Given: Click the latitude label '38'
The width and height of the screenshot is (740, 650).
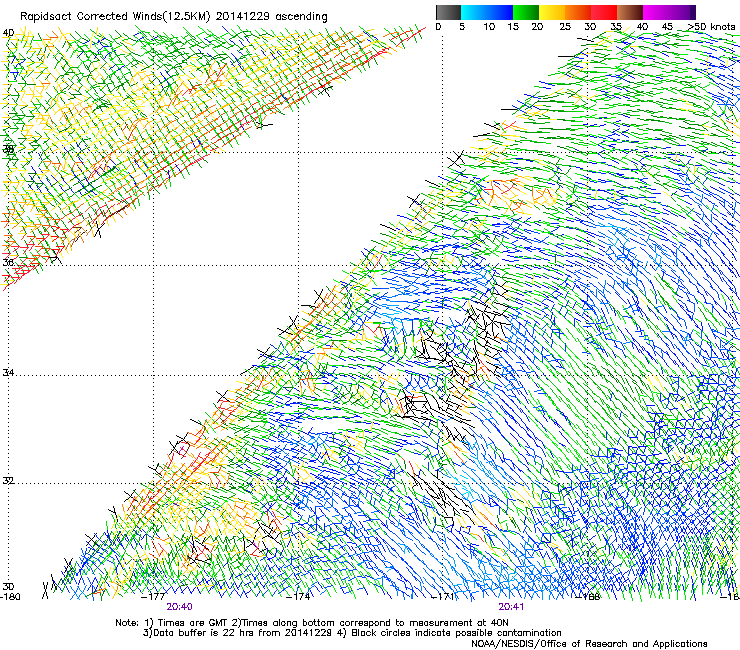Looking at the screenshot, I should [x=8, y=149].
